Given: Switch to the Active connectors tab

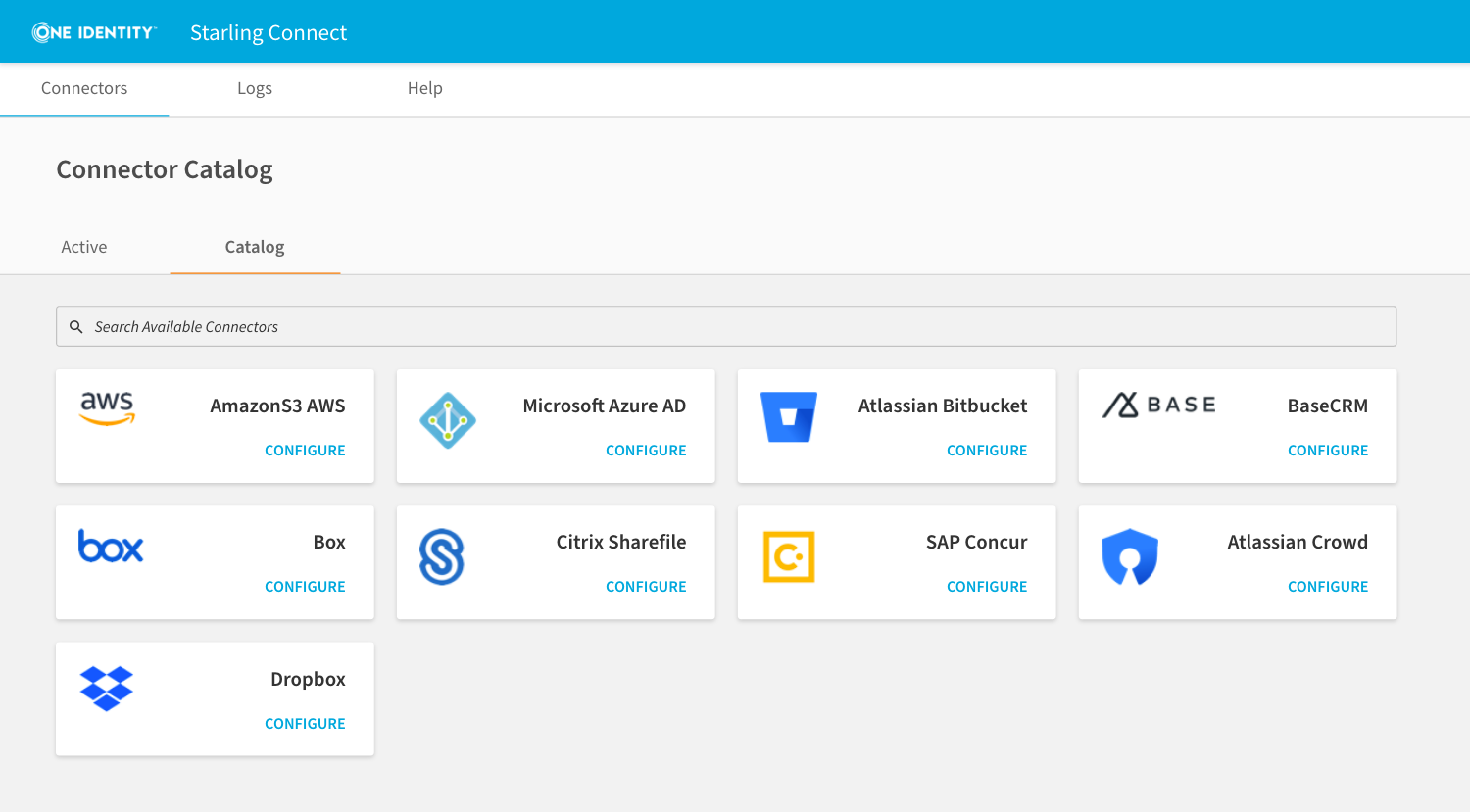Looking at the screenshot, I should click(84, 247).
